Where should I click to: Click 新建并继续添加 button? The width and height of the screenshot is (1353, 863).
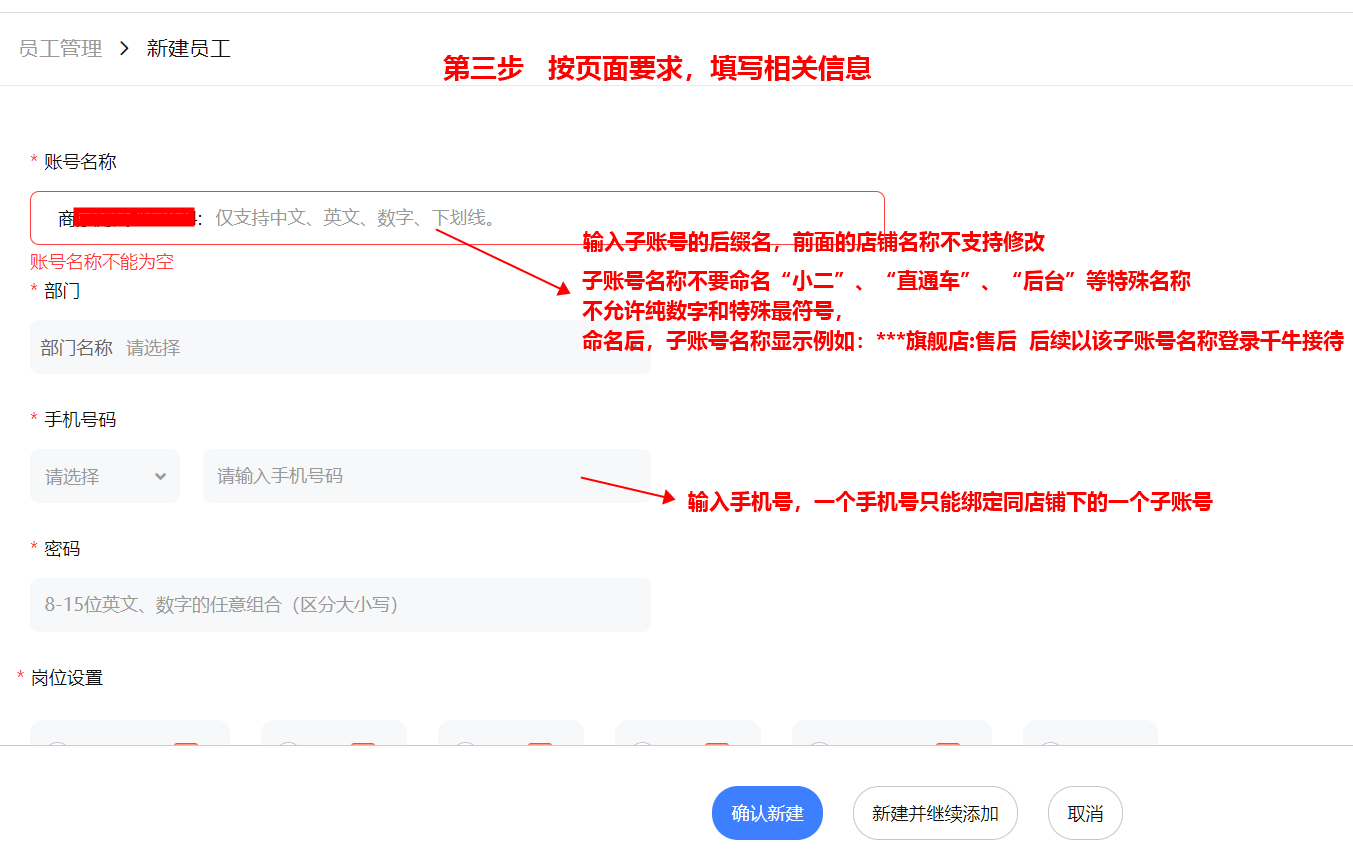934,813
